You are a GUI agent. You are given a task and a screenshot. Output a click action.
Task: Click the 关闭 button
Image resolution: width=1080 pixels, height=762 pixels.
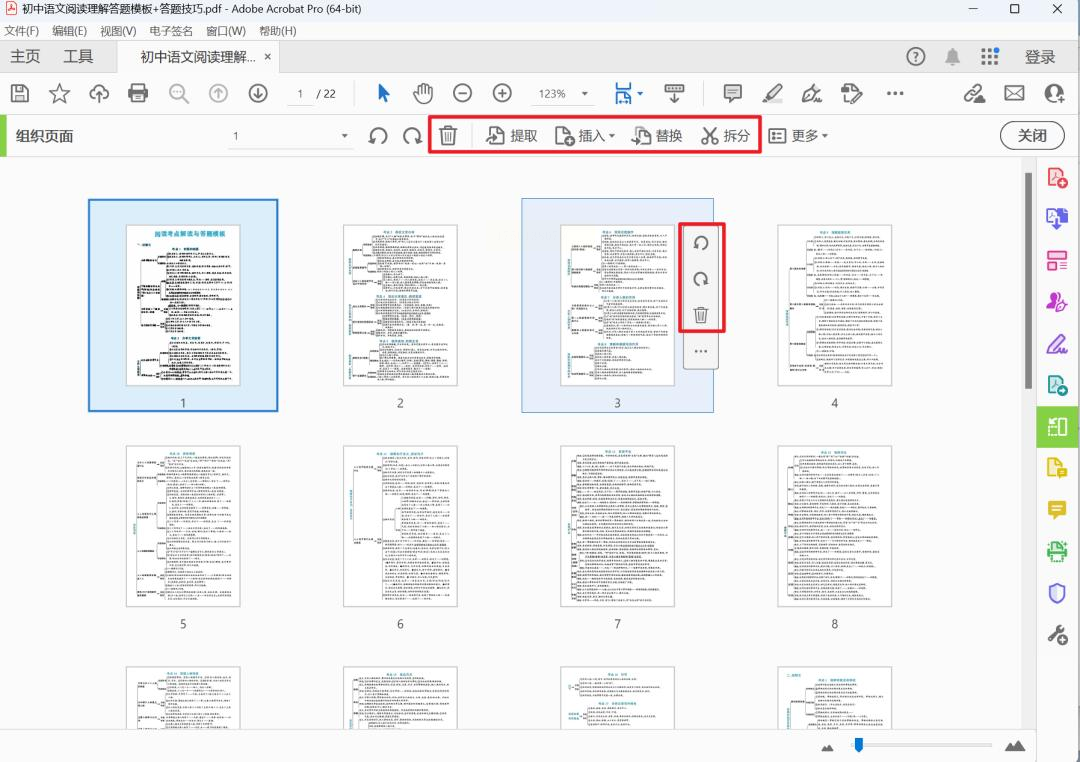click(1032, 136)
